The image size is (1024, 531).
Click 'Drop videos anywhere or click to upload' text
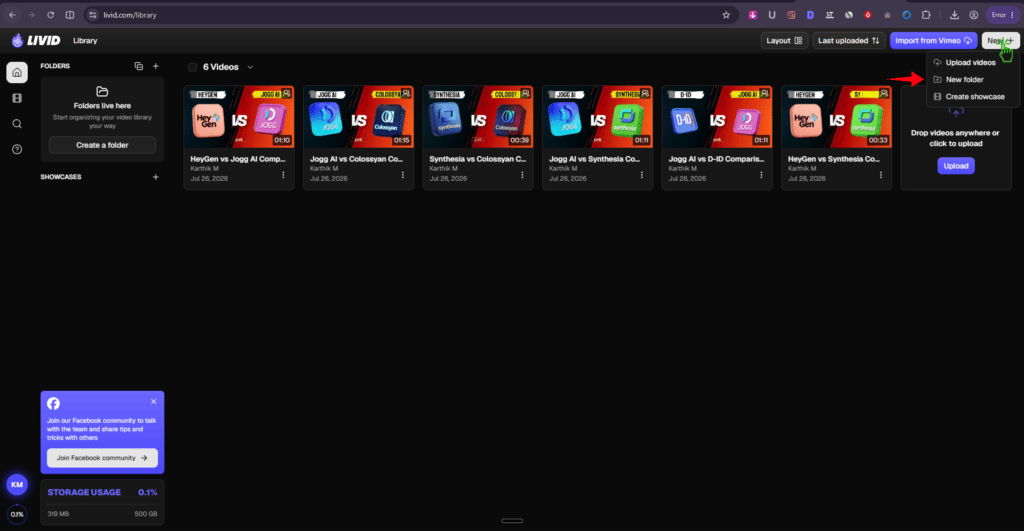(955, 138)
